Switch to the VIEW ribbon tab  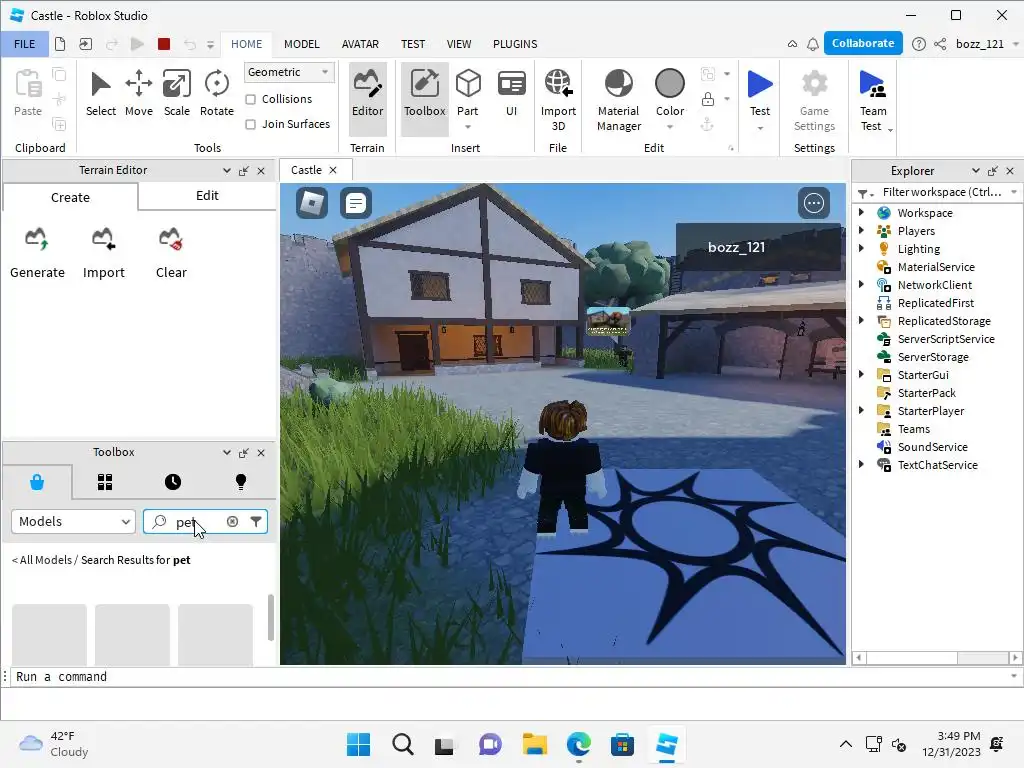[x=458, y=44]
